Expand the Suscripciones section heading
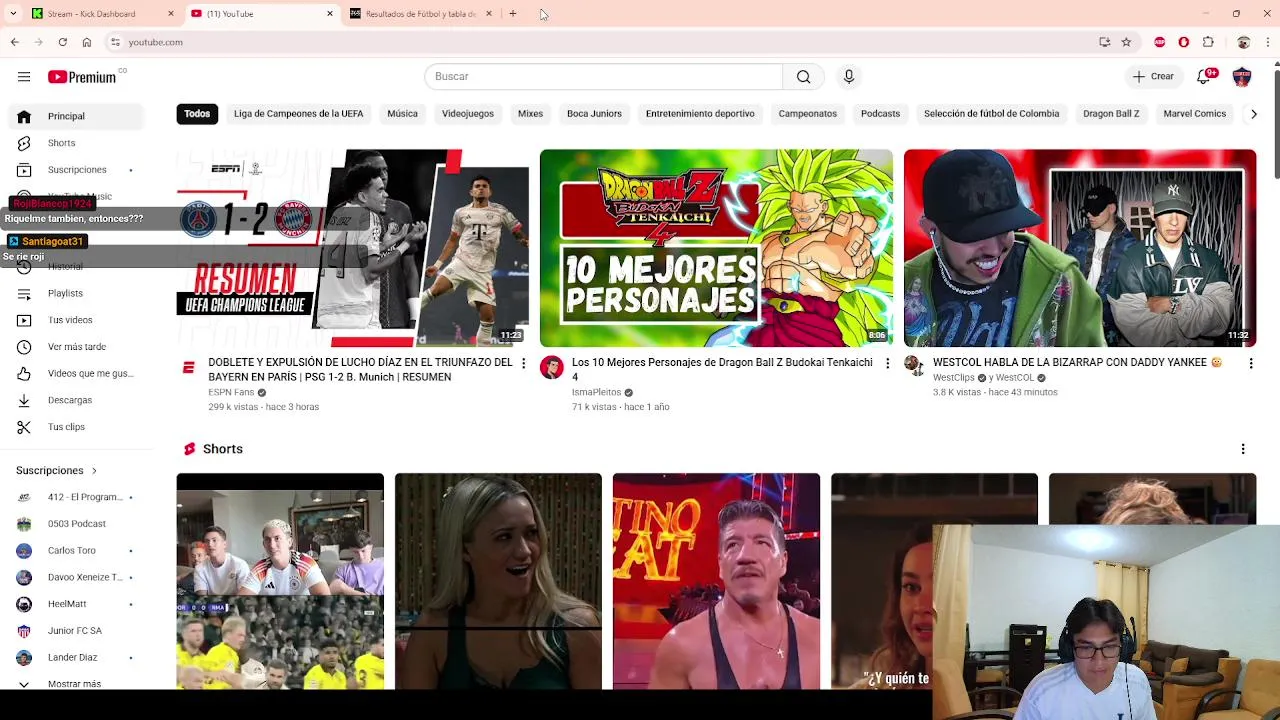Screen dimensions: 1280x720 tap(57, 470)
